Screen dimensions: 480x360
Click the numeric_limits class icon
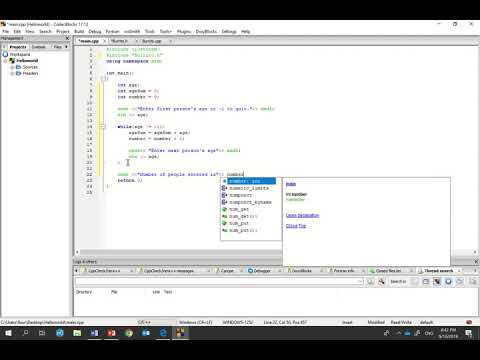coord(224,188)
